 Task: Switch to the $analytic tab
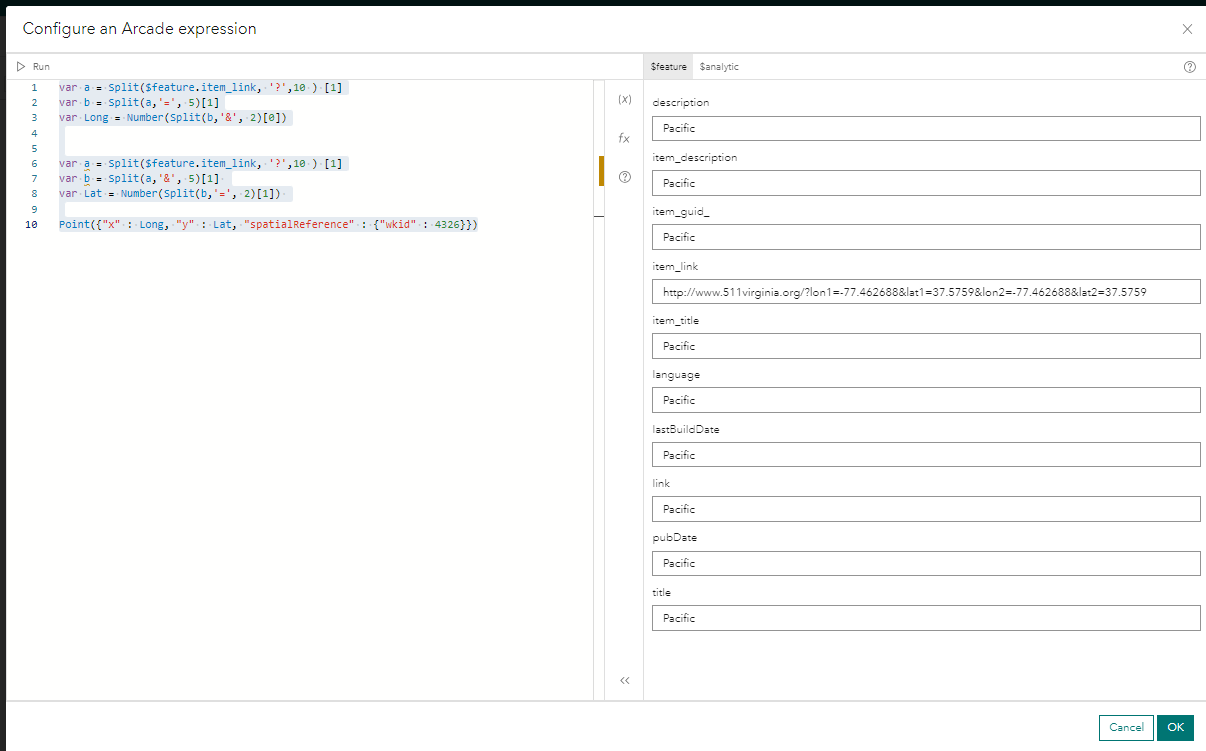click(718, 66)
